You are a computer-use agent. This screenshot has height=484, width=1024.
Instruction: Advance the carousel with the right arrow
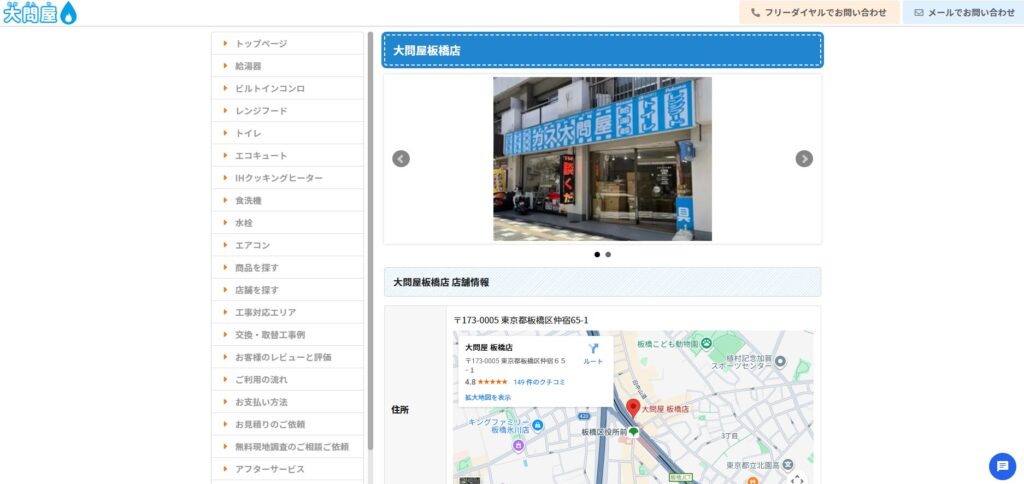(804, 159)
